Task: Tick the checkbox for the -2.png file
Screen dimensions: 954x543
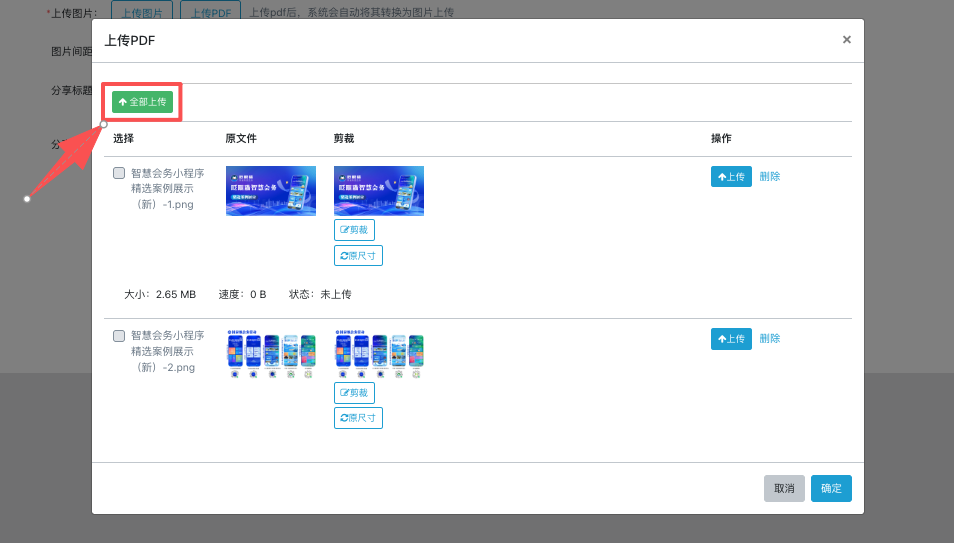Action: coord(119,336)
